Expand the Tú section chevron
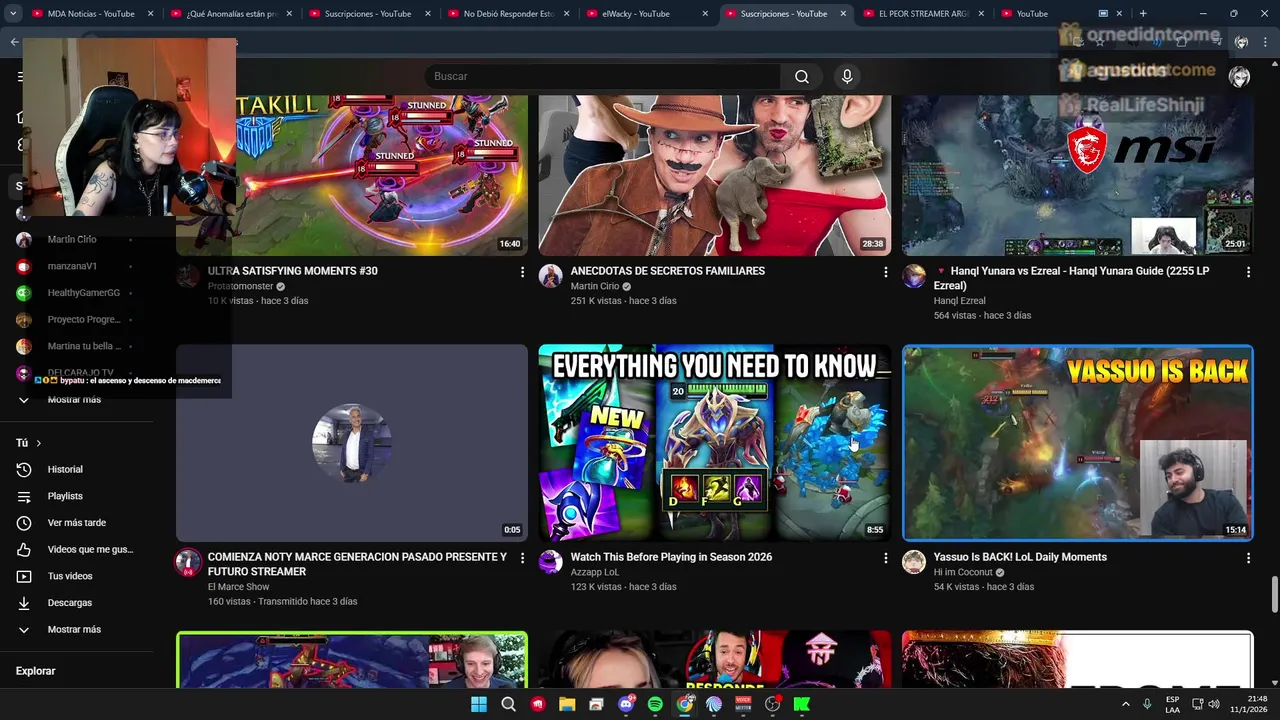Screen dimensions: 1280x720 [x=39, y=443]
